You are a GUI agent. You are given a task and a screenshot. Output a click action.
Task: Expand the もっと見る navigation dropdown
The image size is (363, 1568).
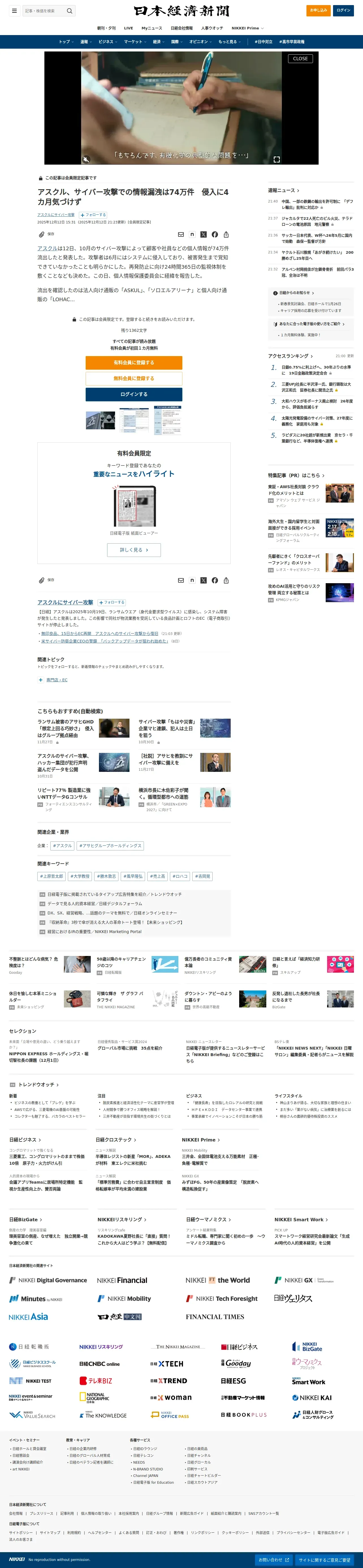click(x=229, y=42)
